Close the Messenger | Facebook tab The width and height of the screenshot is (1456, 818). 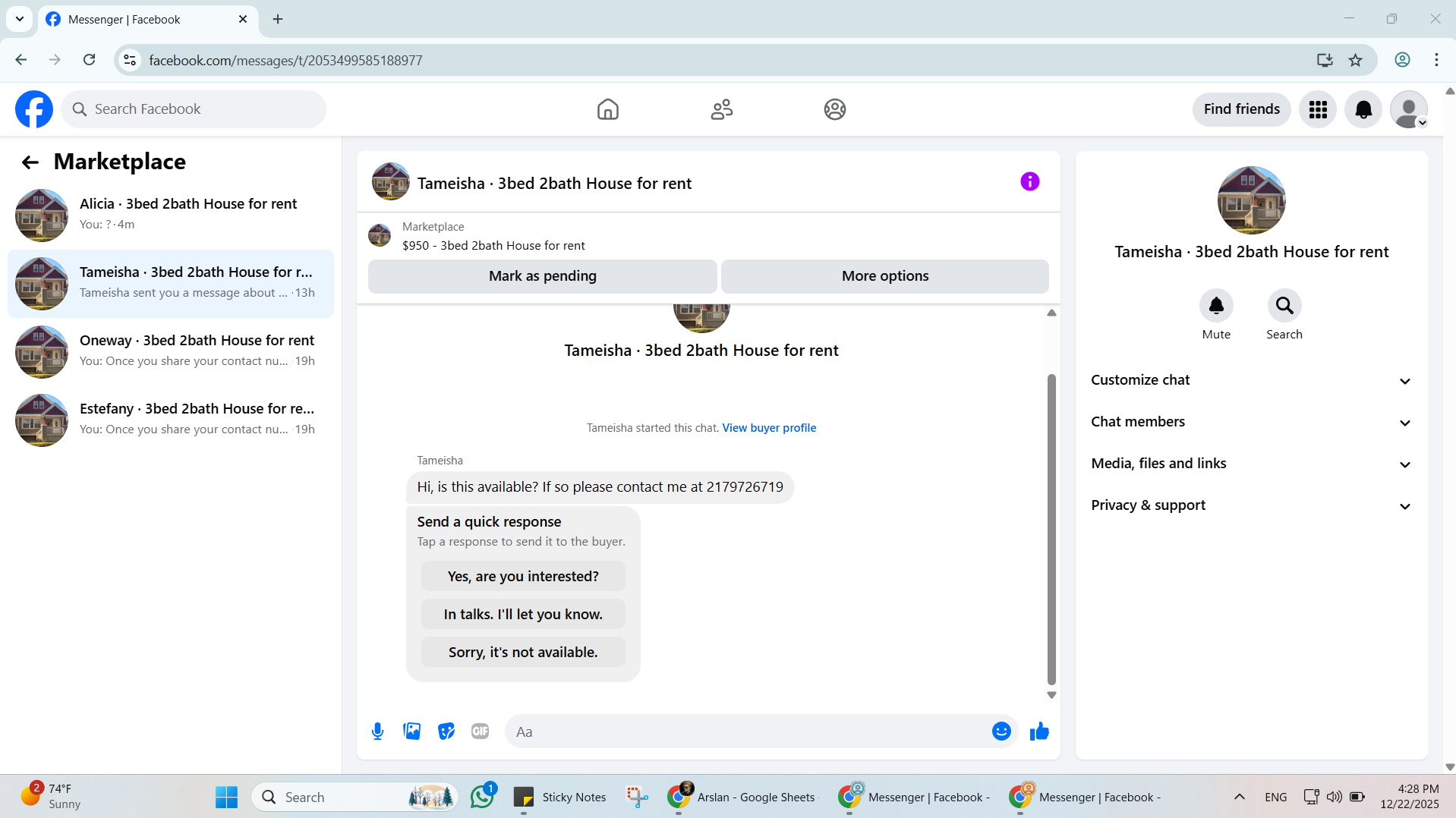pyautogui.click(x=243, y=19)
